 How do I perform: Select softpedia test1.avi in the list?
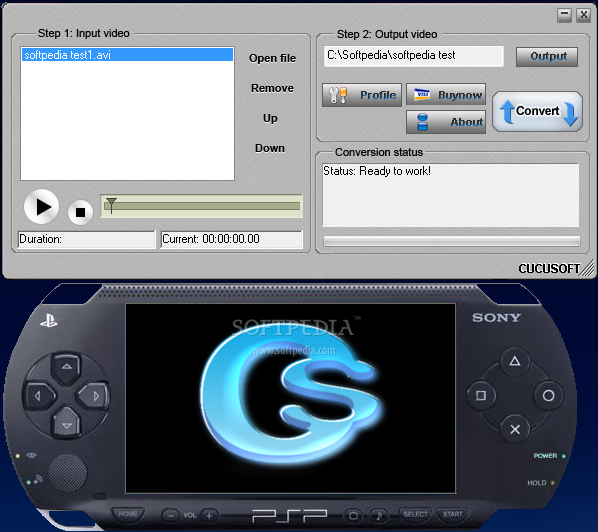(127, 55)
